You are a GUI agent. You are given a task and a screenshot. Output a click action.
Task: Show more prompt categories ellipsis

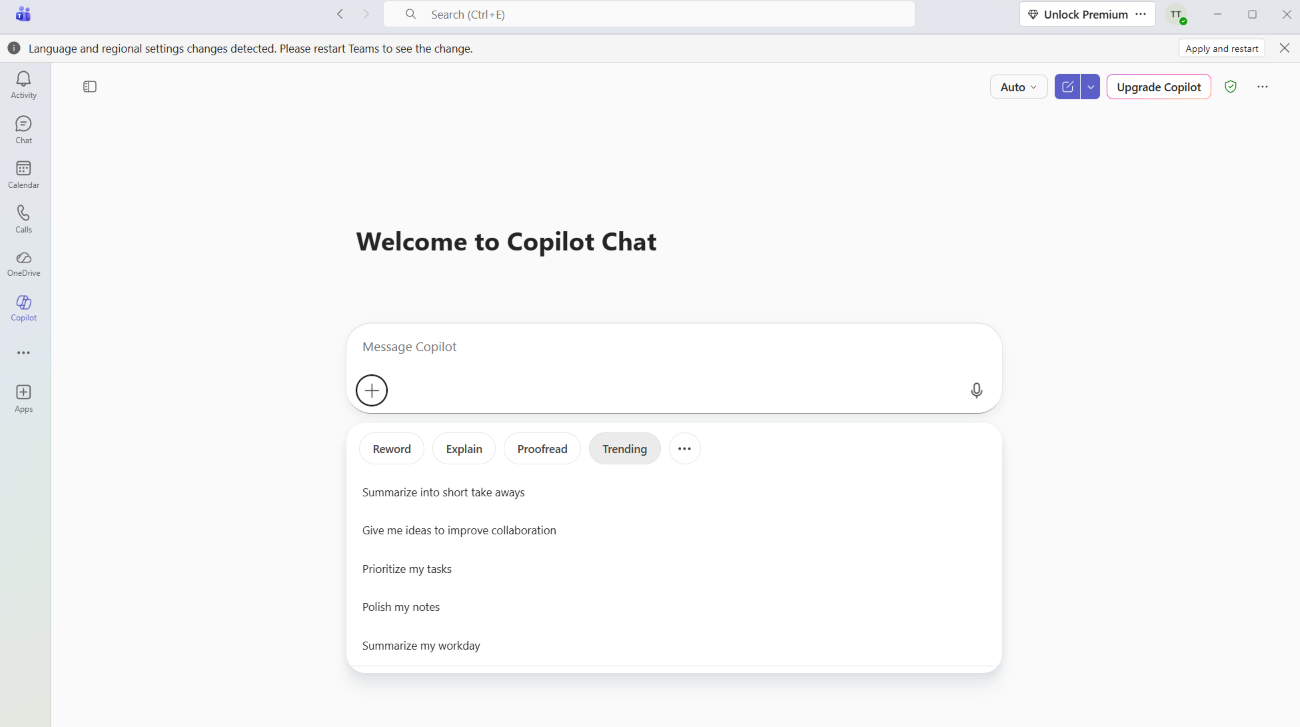point(684,449)
